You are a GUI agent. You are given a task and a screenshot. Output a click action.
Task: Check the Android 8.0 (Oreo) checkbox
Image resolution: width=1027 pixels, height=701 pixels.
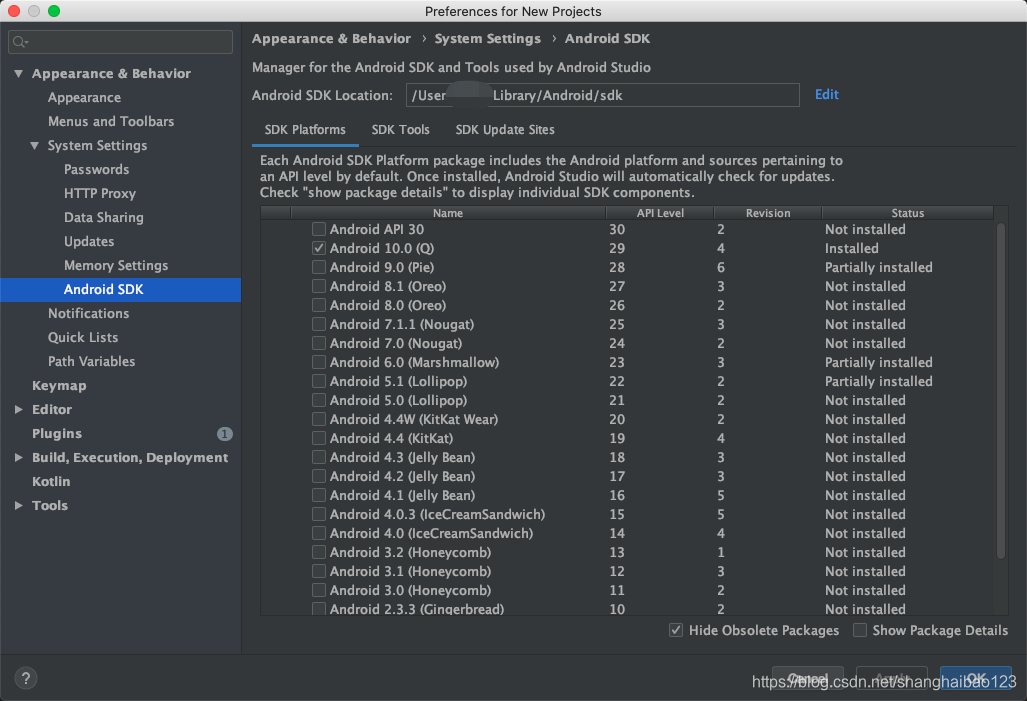click(319, 305)
